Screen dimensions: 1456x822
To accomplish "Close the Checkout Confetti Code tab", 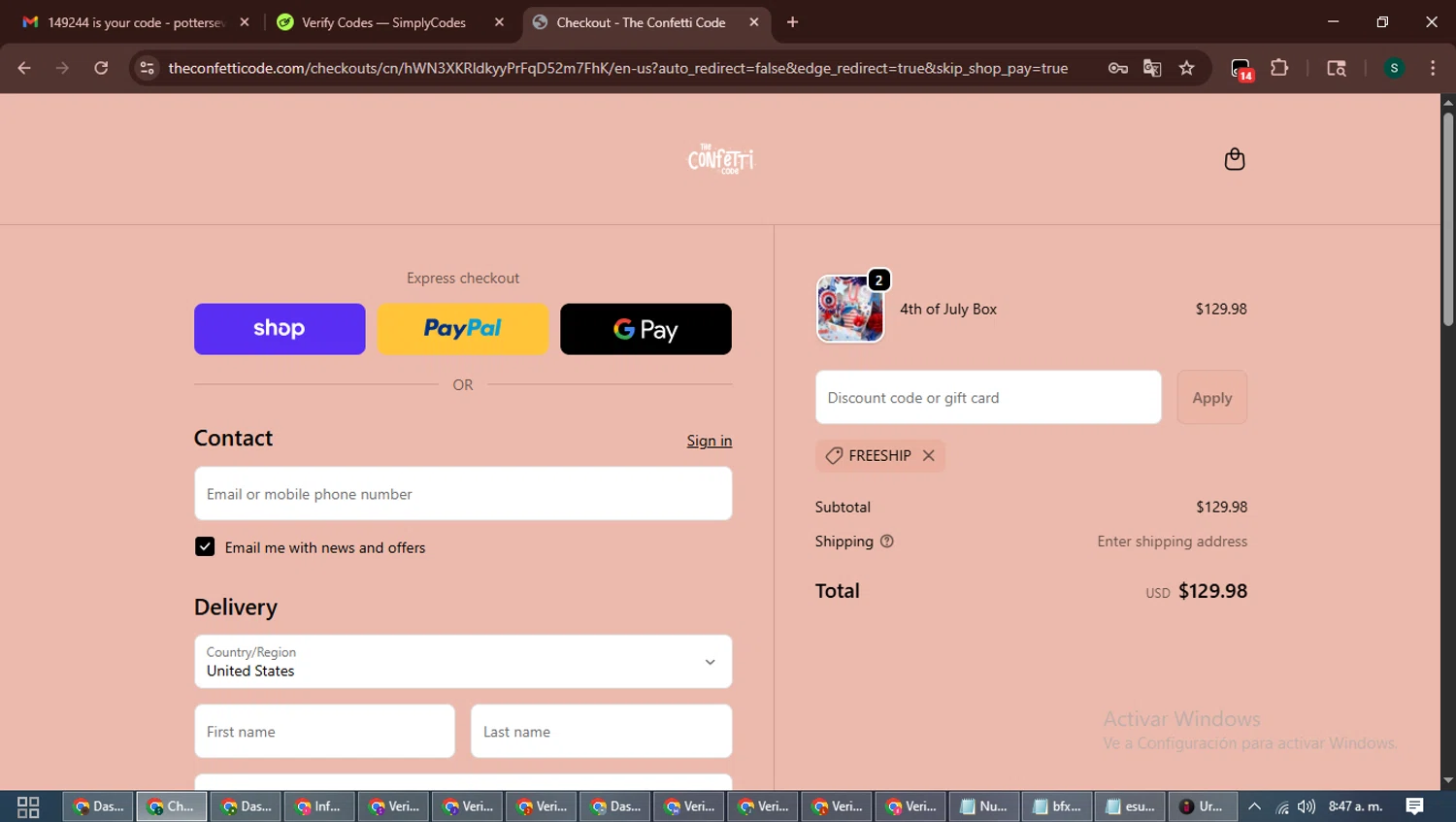I will click(754, 22).
